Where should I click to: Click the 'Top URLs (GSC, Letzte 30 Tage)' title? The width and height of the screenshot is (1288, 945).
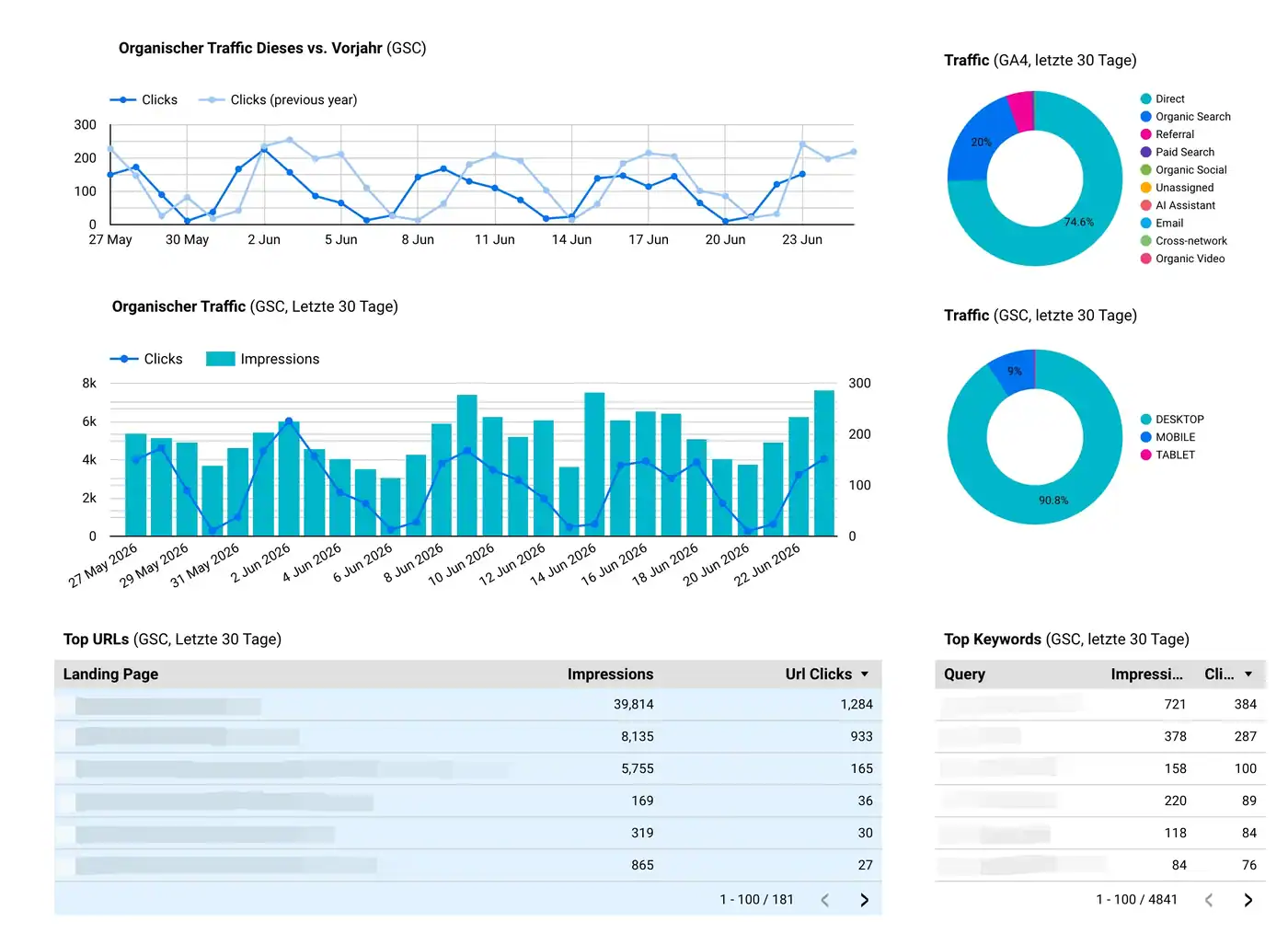coord(172,640)
